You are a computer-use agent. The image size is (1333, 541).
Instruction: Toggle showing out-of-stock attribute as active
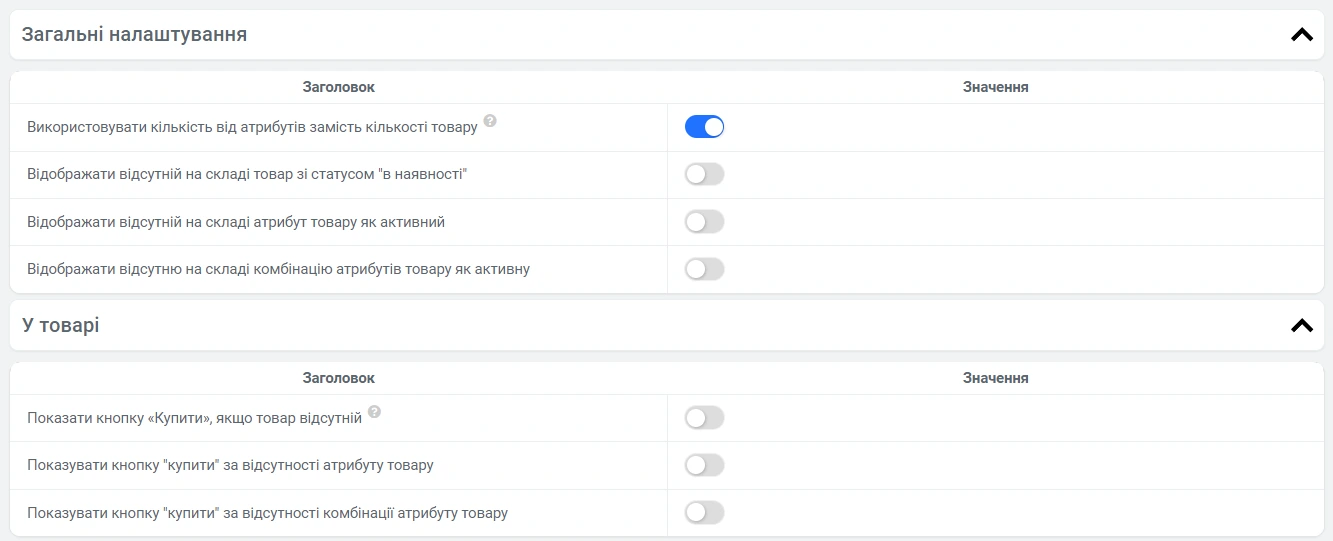[704, 222]
